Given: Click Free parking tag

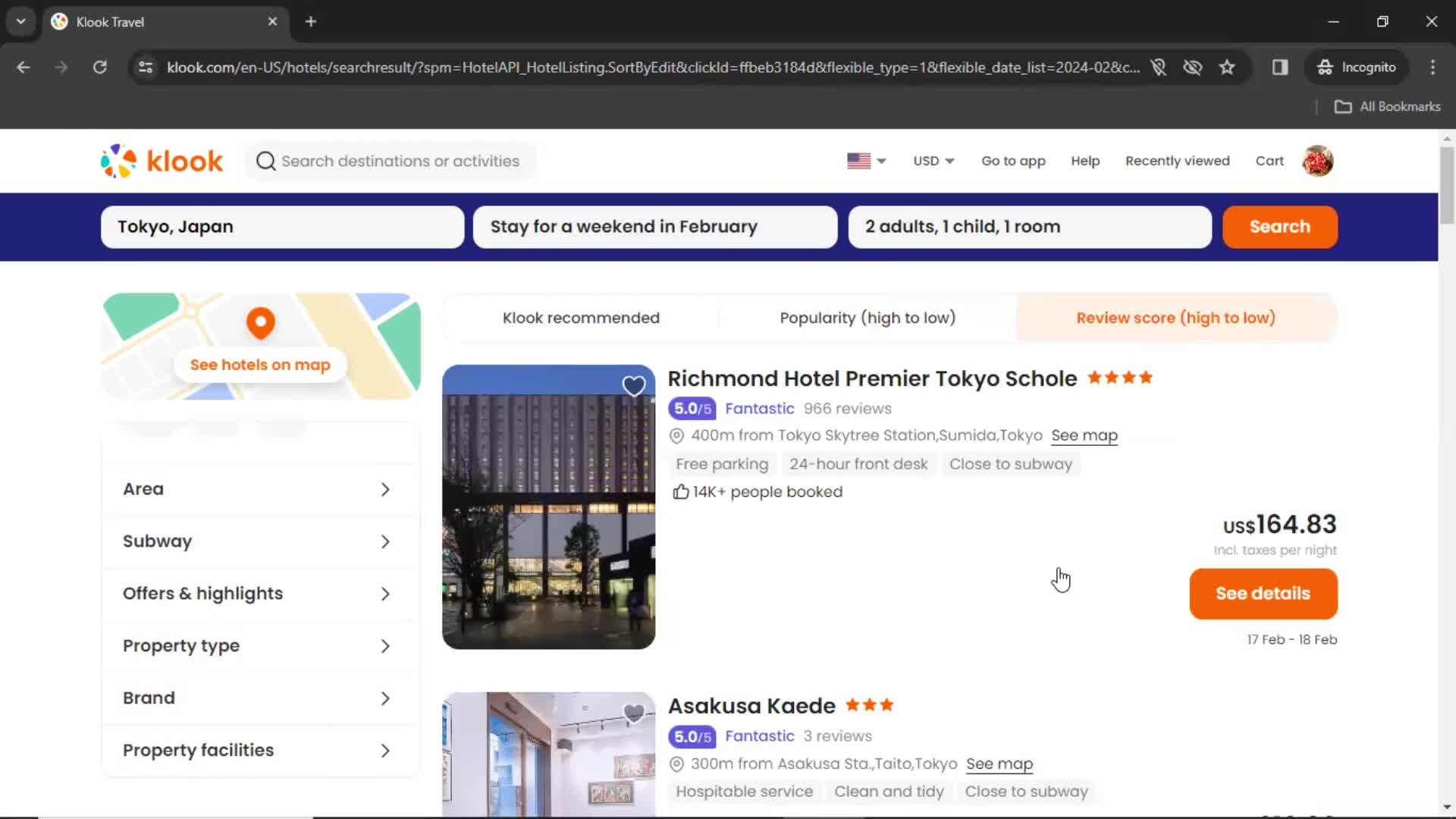Looking at the screenshot, I should click(722, 464).
